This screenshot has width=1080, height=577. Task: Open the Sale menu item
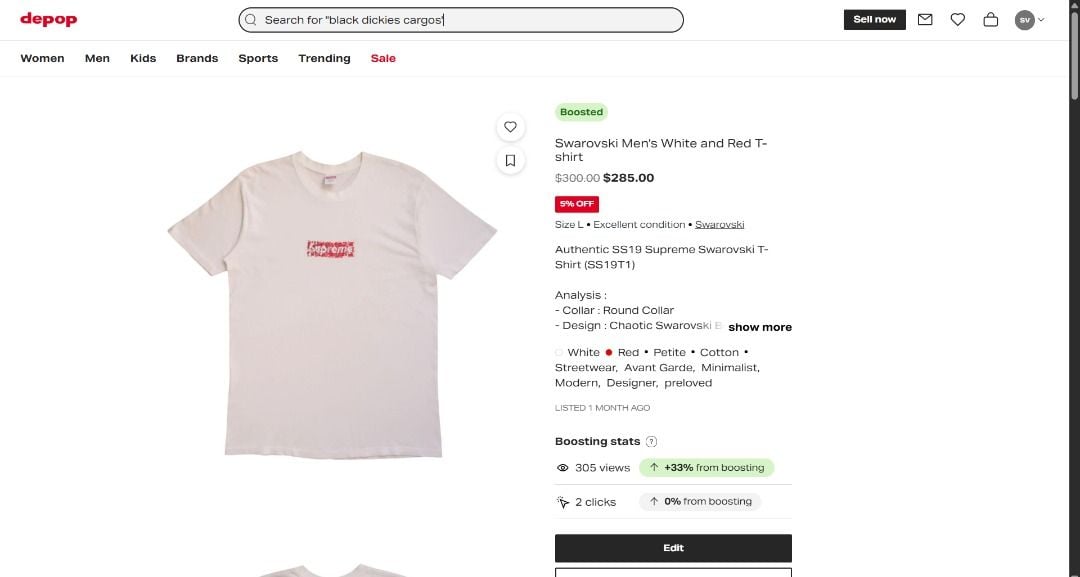[383, 58]
